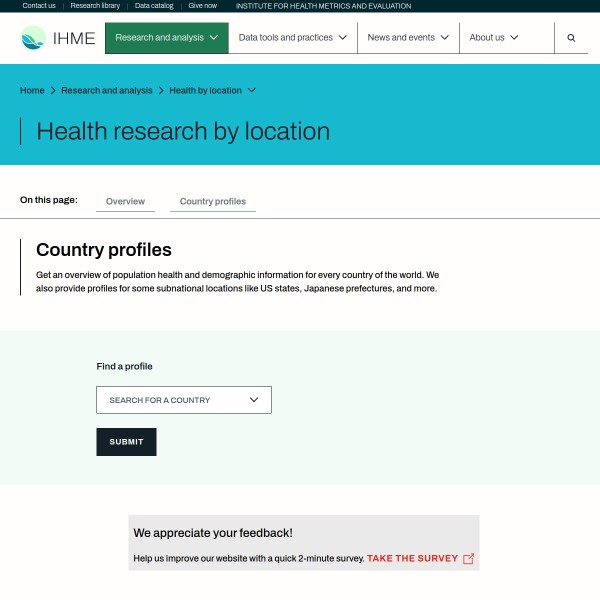Open the Contact us link
Image resolution: width=600 pixels, height=600 pixels.
point(39,6)
